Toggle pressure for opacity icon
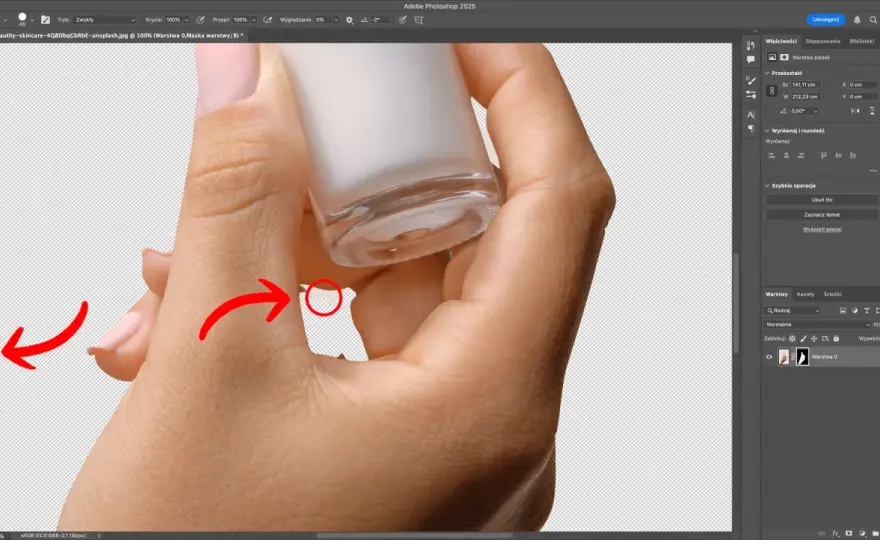The image size is (880, 540). 200,20
